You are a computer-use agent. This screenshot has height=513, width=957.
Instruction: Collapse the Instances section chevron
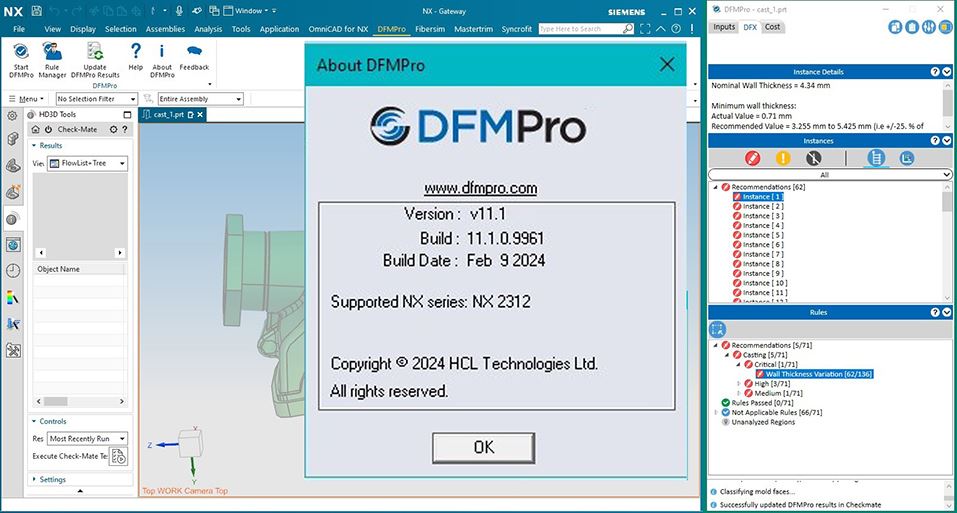[x=947, y=141]
